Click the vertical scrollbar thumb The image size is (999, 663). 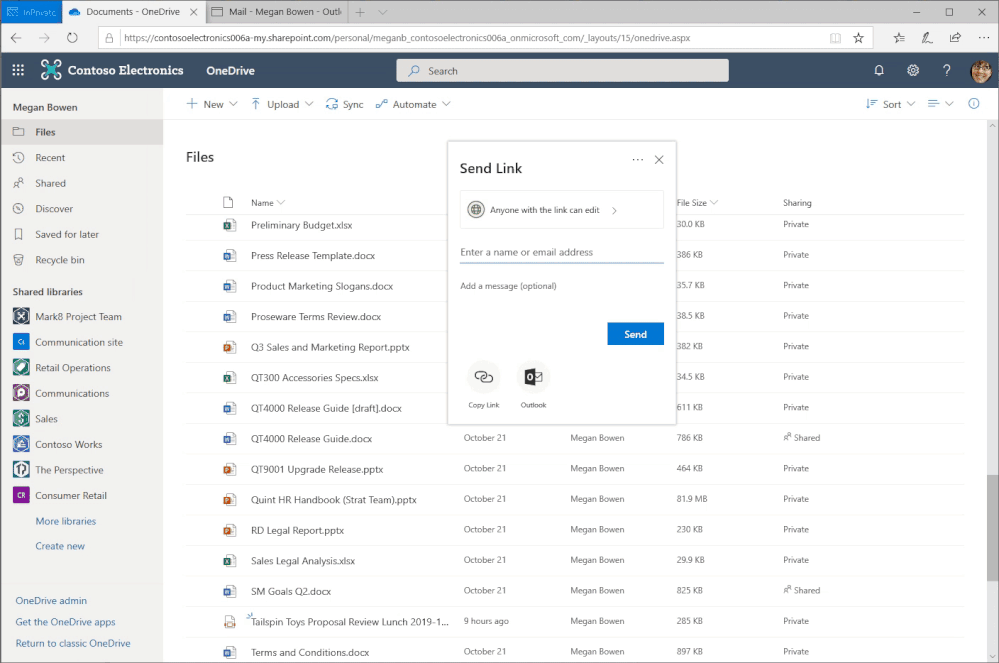tap(992, 527)
